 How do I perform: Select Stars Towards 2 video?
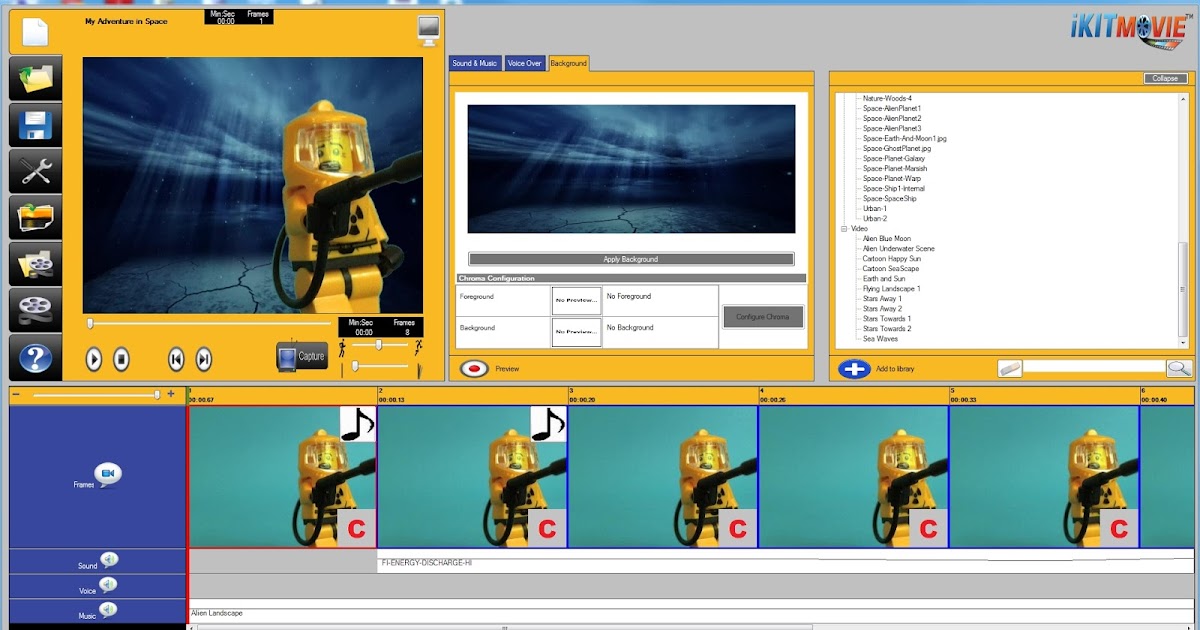tap(887, 329)
